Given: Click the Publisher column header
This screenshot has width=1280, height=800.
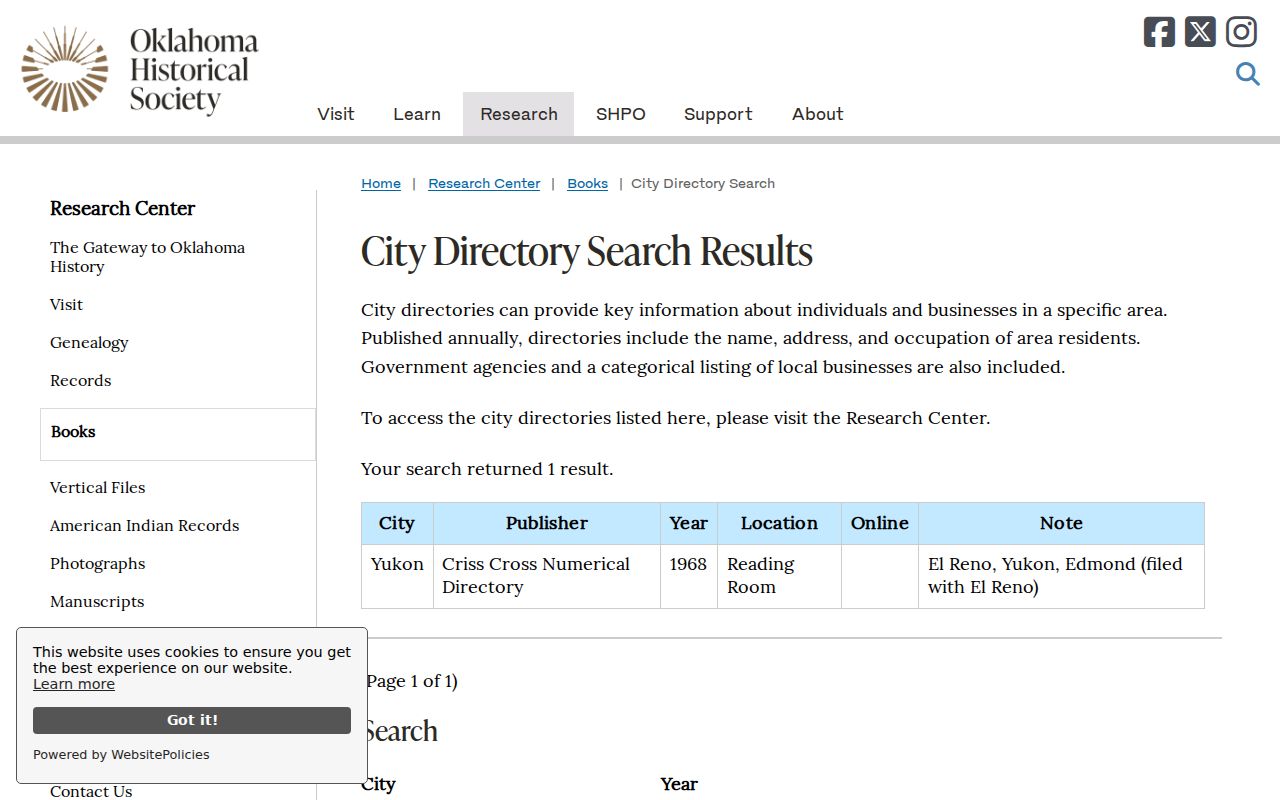Looking at the screenshot, I should click(x=547, y=523).
